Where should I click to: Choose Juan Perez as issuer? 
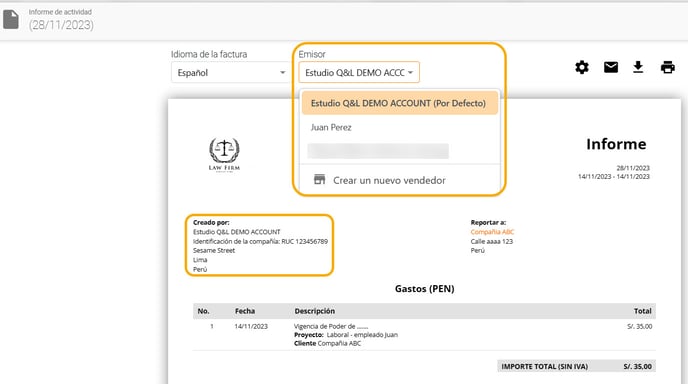coord(331,127)
